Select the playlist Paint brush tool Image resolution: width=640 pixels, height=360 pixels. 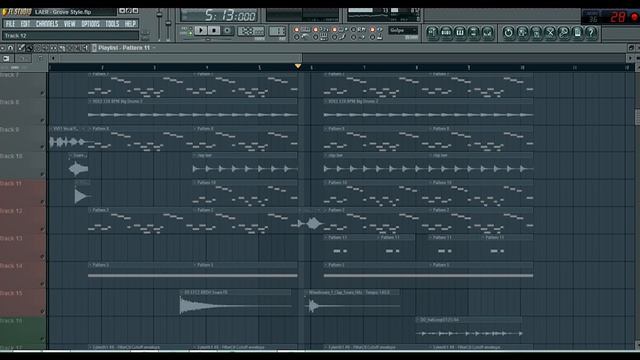tap(29, 48)
